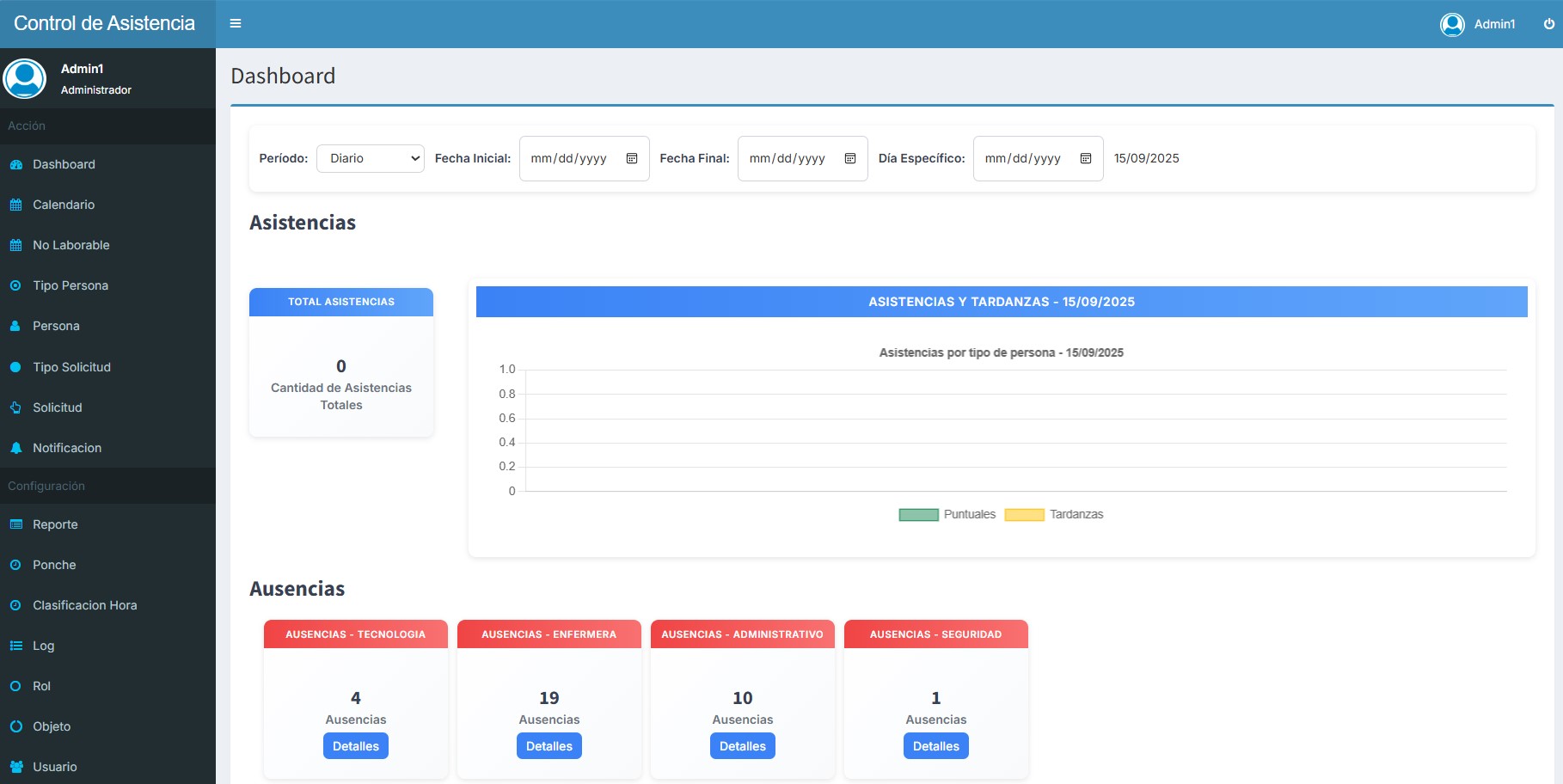The width and height of the screenshot is (1563, 784).
Task: Click the Tipo Persona circle icon
Action: [15, 285]
